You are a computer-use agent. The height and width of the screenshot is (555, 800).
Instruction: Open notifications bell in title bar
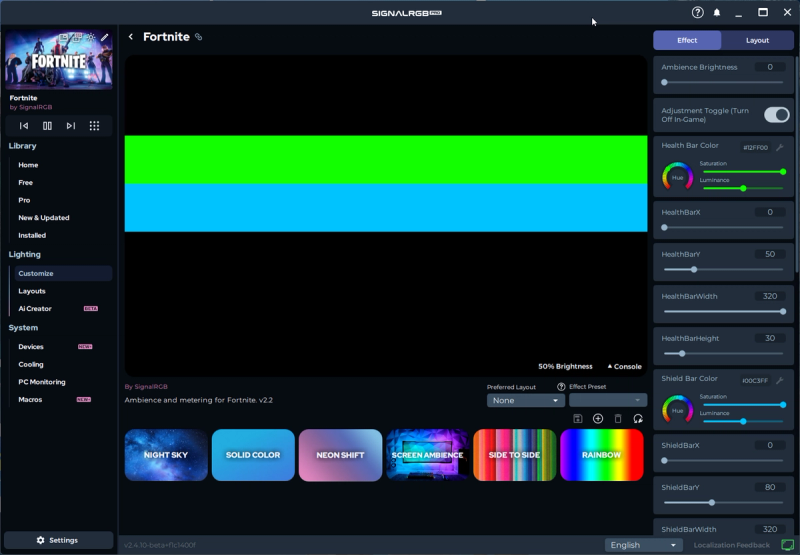point(717,13)
